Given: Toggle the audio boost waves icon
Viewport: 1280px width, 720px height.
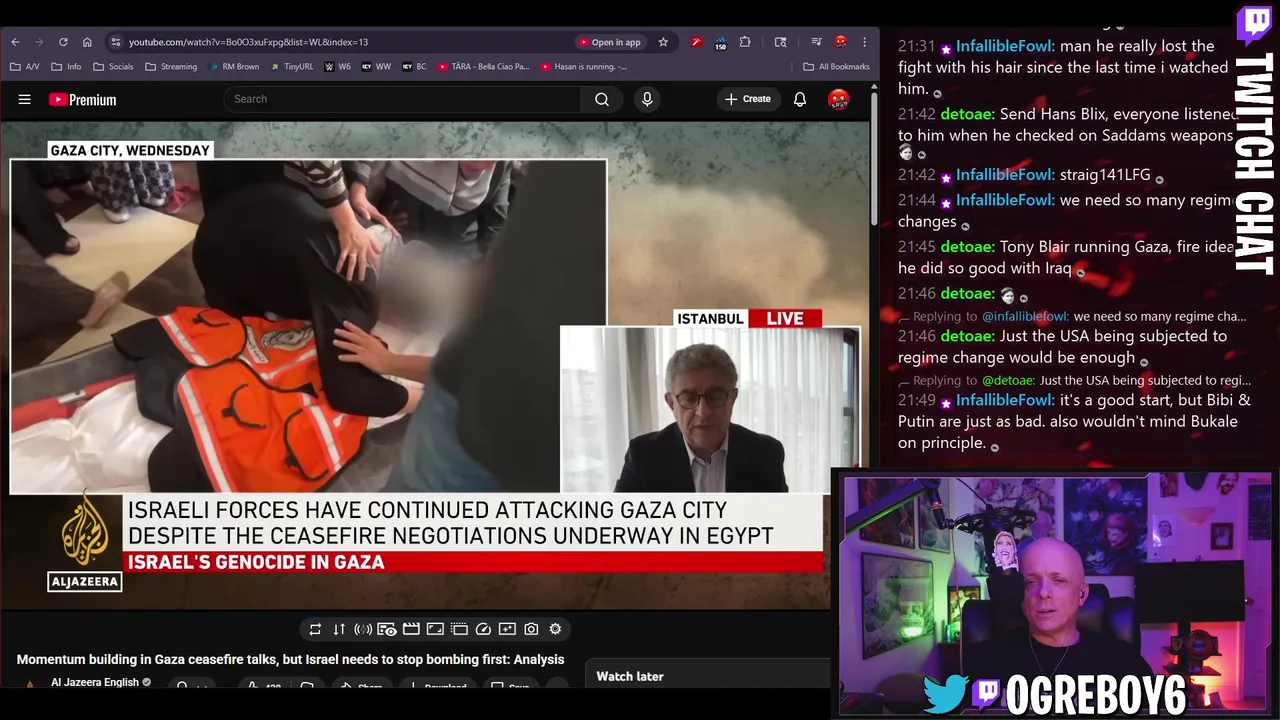Looking at the screenshot, I should (x=363, y=629).
